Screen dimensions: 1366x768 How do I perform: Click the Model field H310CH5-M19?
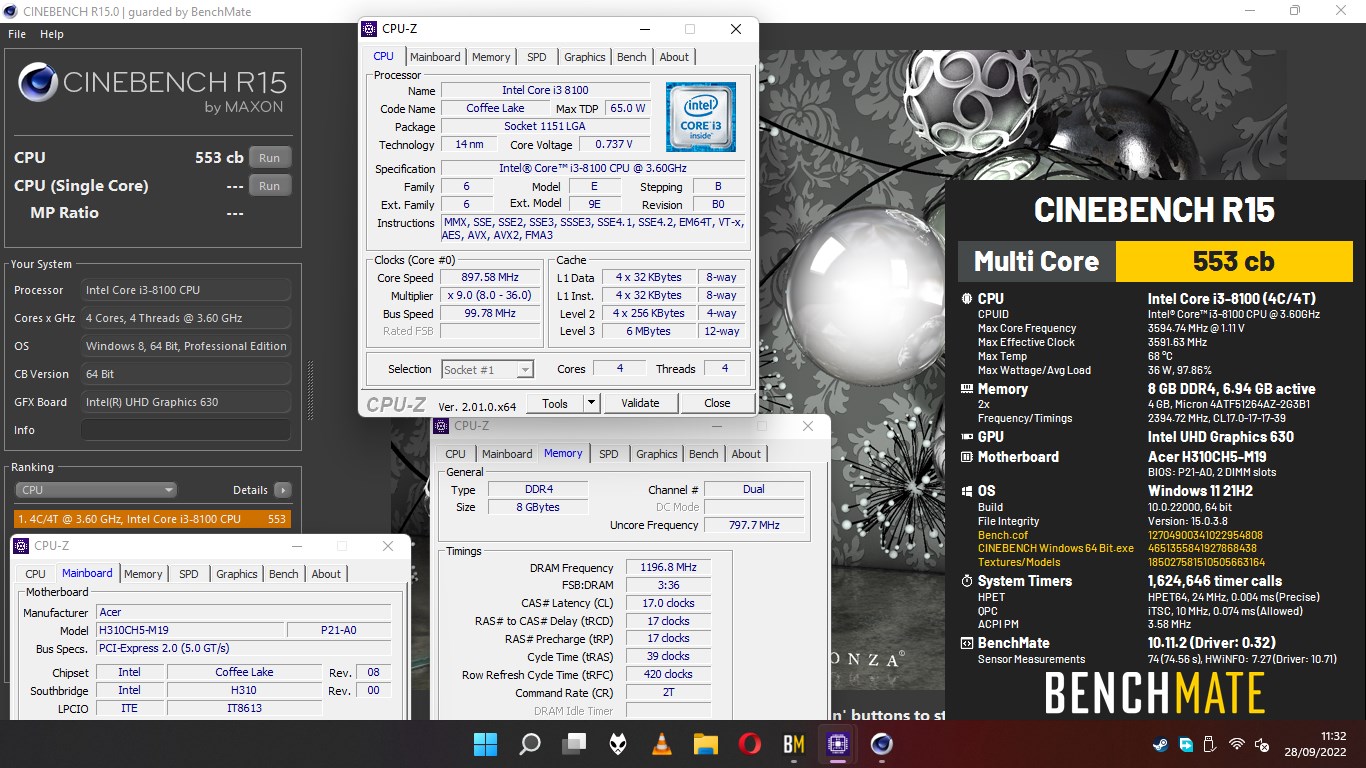190,630
